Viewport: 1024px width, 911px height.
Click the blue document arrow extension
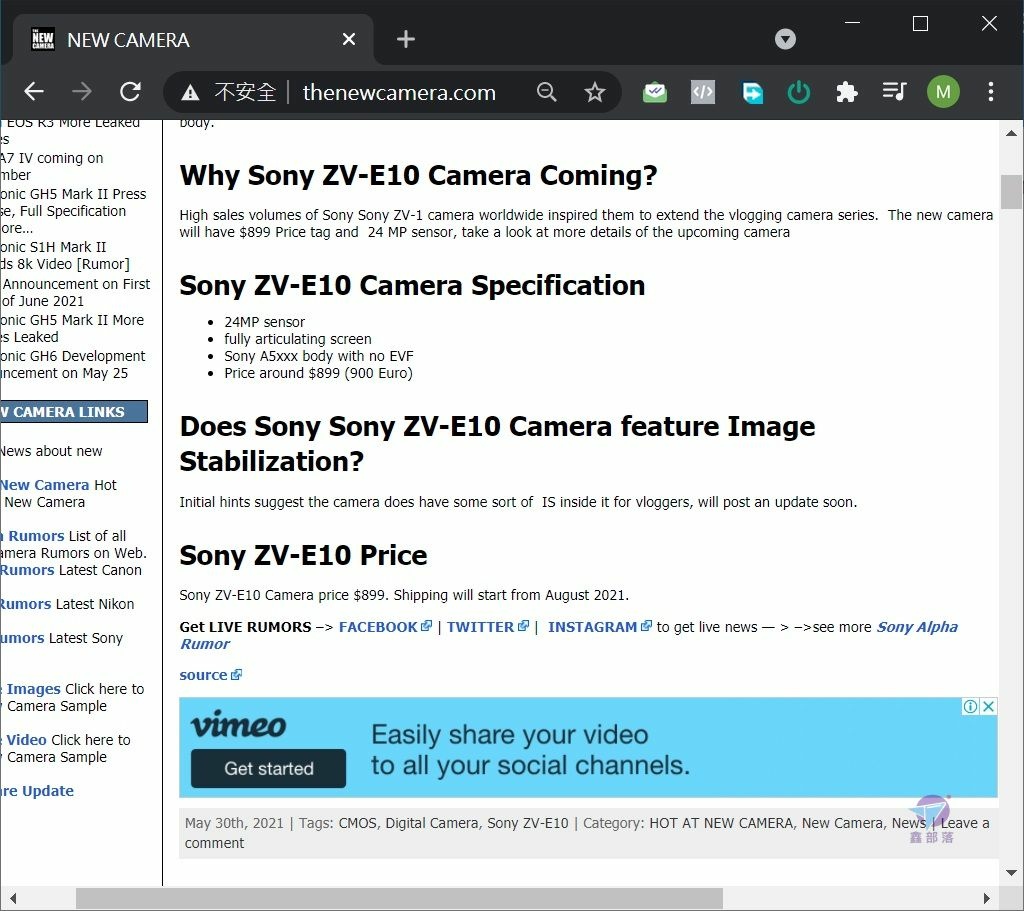752,92
